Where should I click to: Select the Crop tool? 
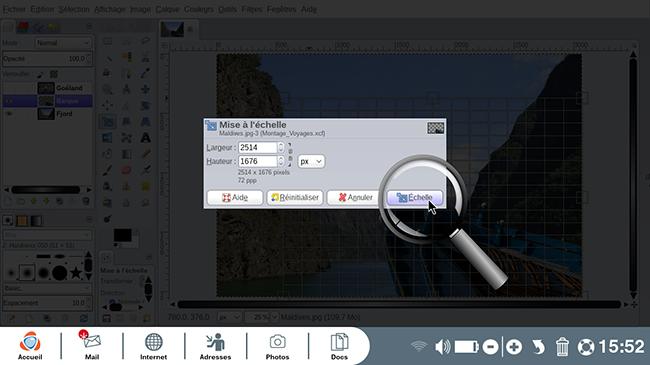[x=126, y=105]
